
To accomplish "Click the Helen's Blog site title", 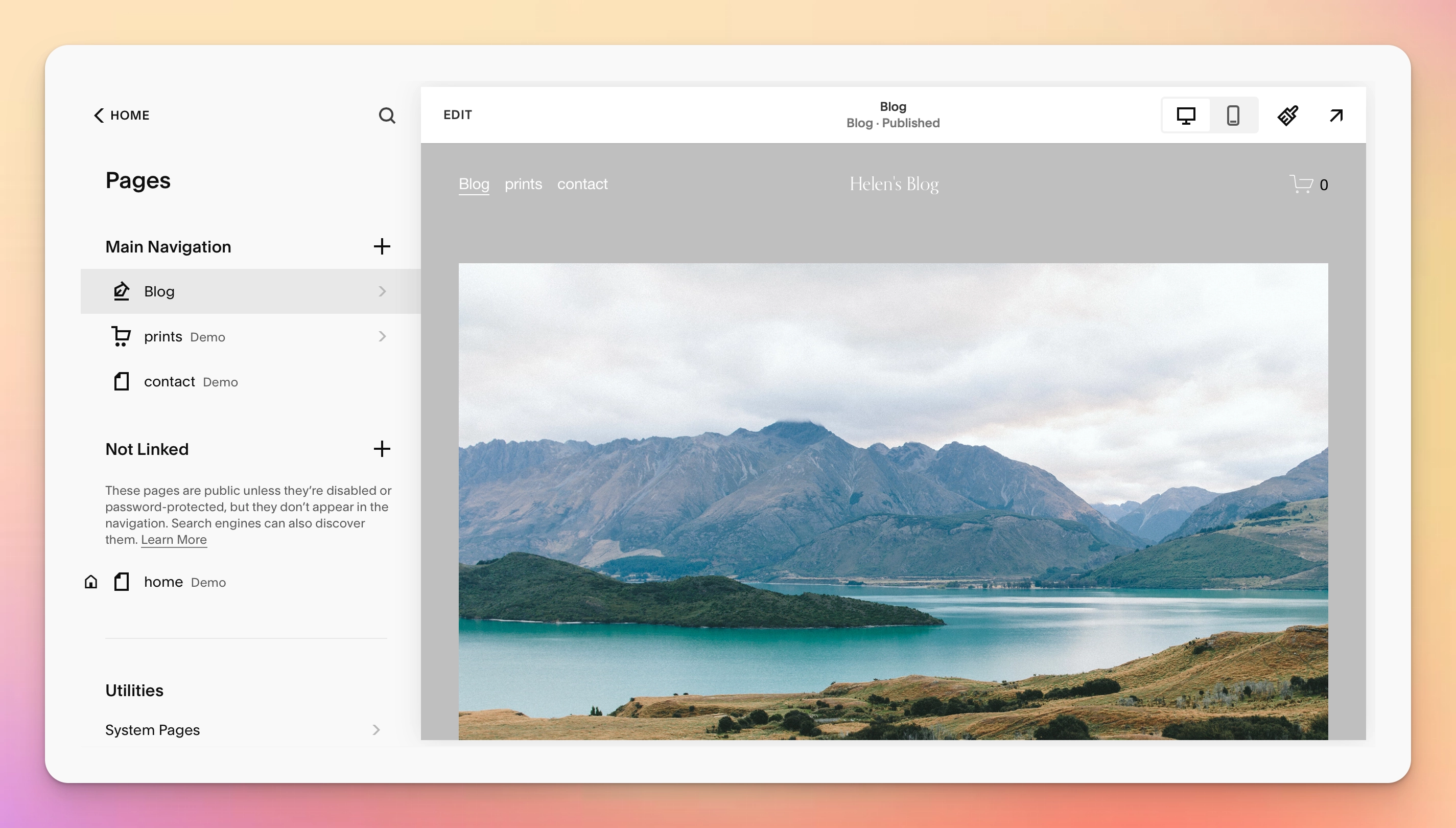I will point(894,183).
